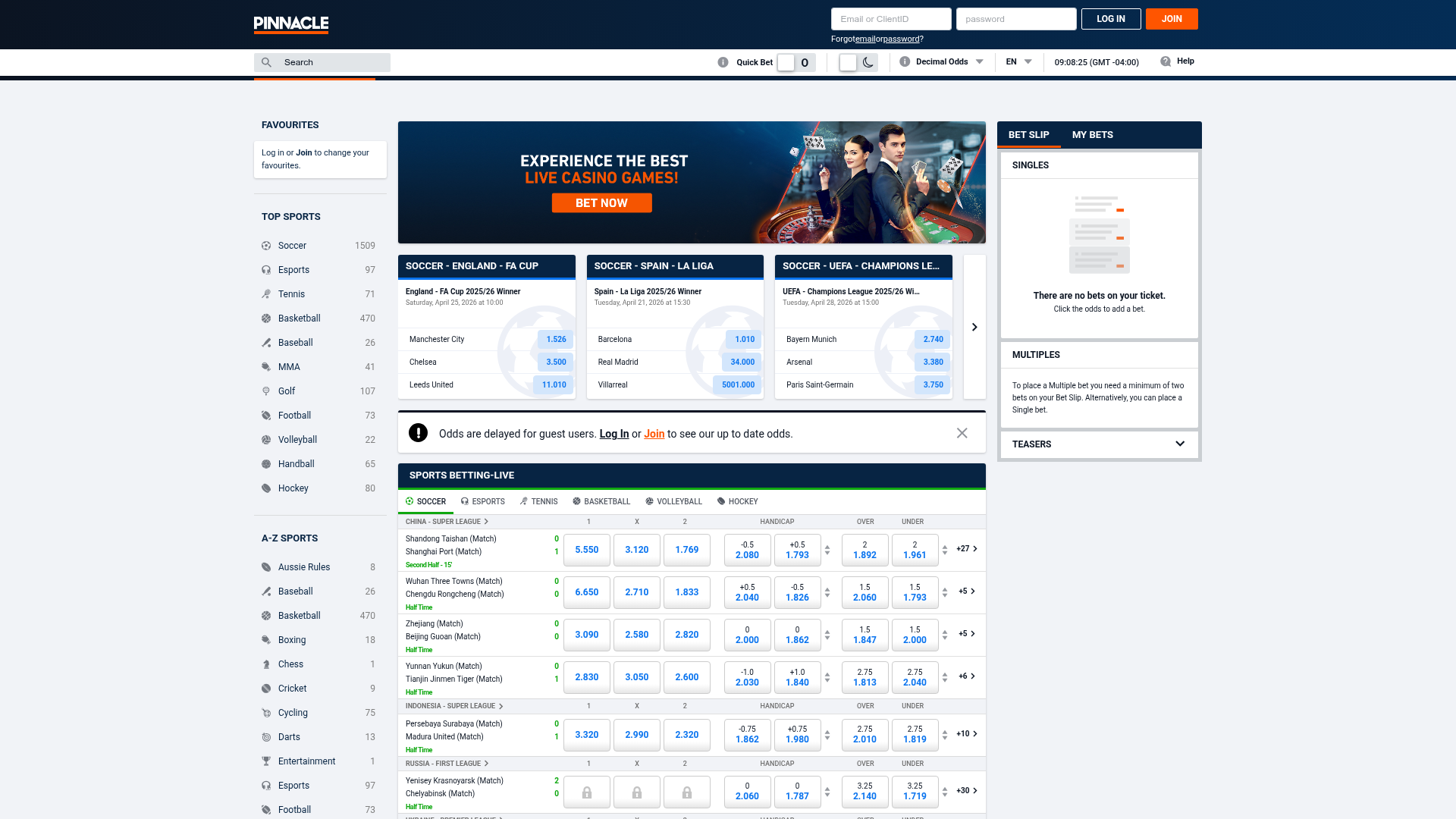The height and width of the screenshot is (819, 1456).
Task: Click the Help question mark icon
Action: pos(1166,61)
